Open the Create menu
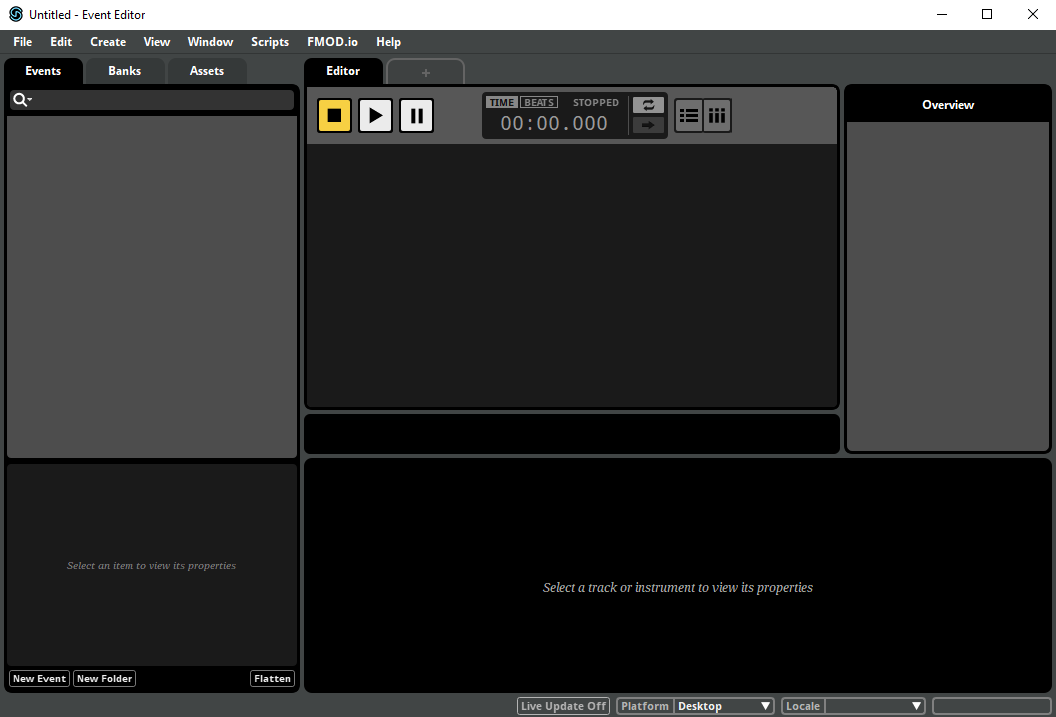This screenshot has height=717, width=1056. point(108,42)
